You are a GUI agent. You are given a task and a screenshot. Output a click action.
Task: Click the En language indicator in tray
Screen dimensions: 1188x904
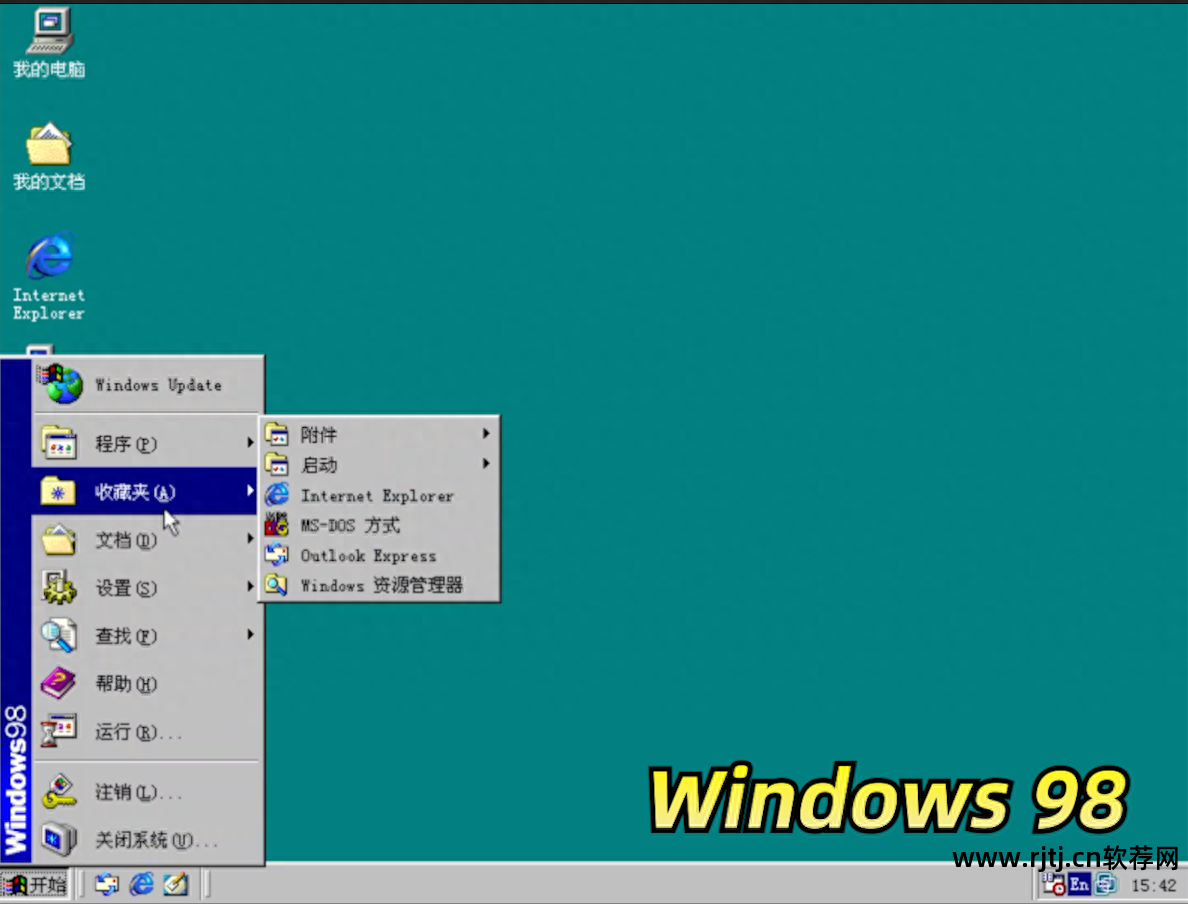tap(1079, 884)
